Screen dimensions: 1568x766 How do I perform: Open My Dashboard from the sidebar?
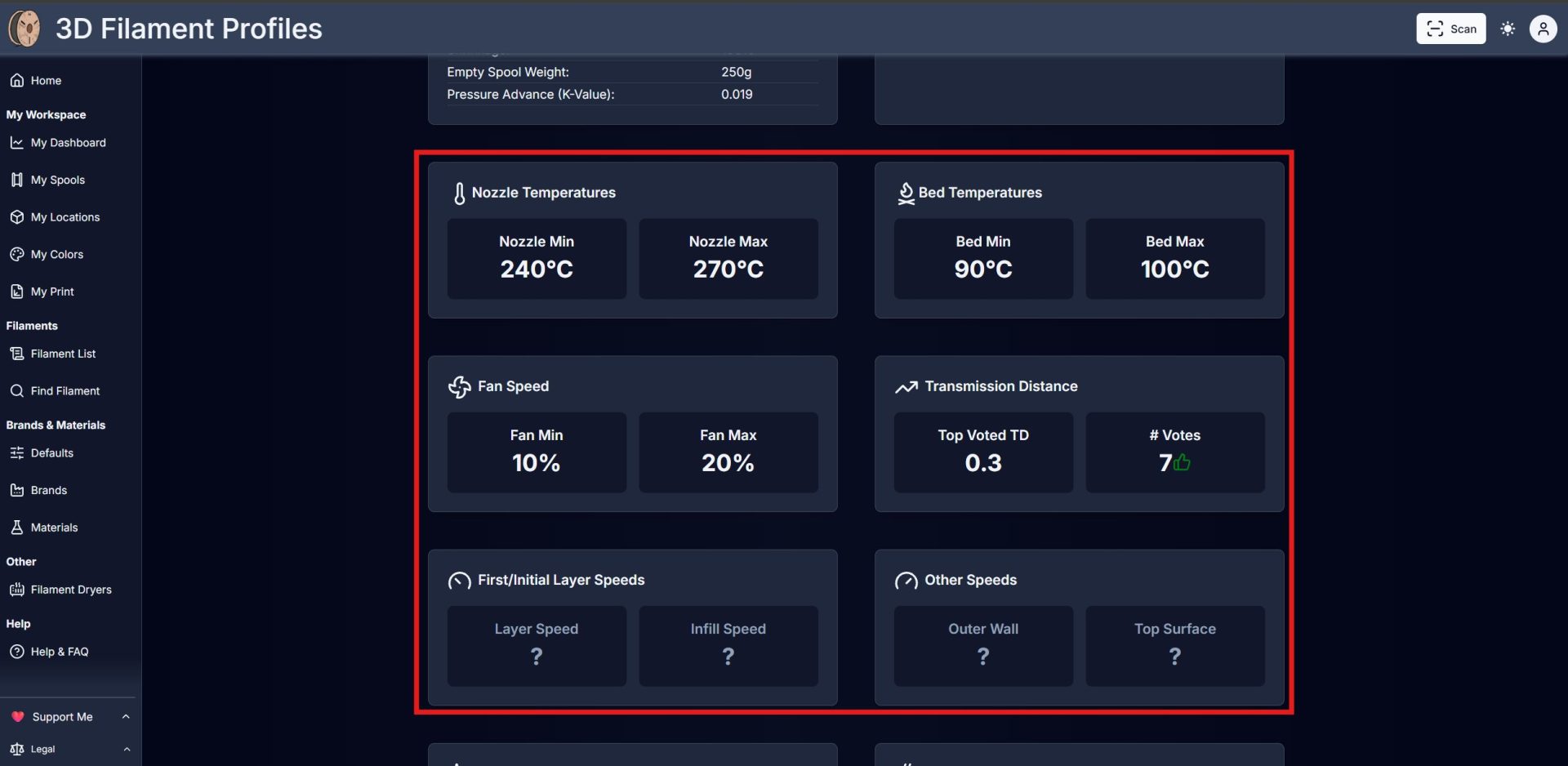pyautogui.click(x=68, y=143)
